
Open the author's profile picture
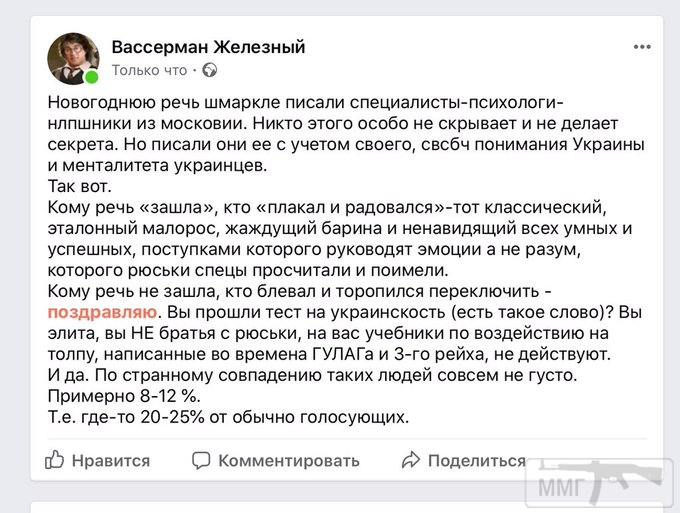72,58
